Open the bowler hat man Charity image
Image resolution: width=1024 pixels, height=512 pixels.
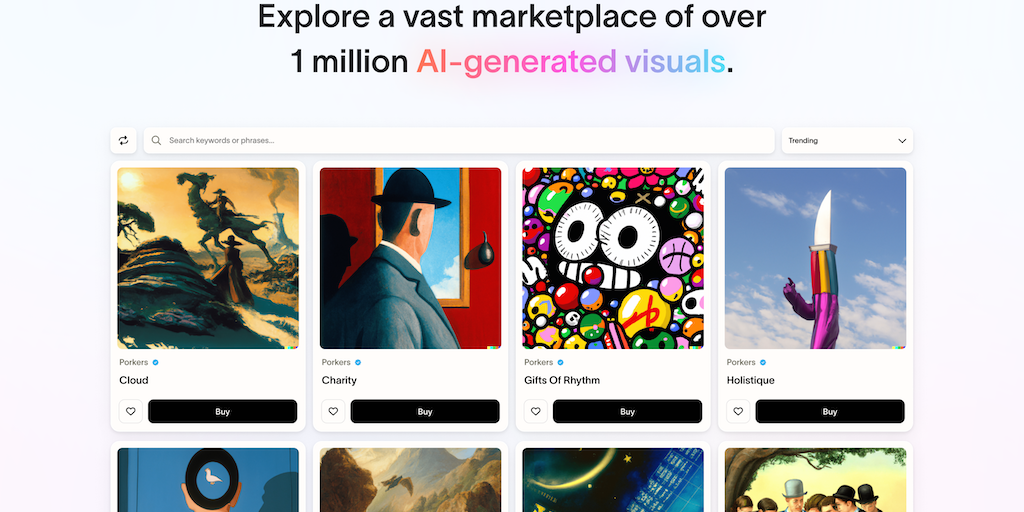(x=411, y=258)
